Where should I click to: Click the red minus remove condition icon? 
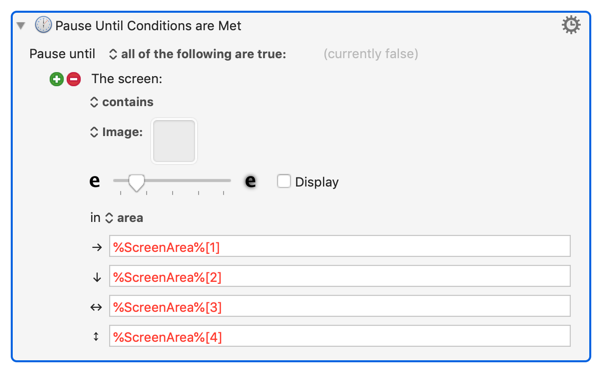tap(74, 79)
